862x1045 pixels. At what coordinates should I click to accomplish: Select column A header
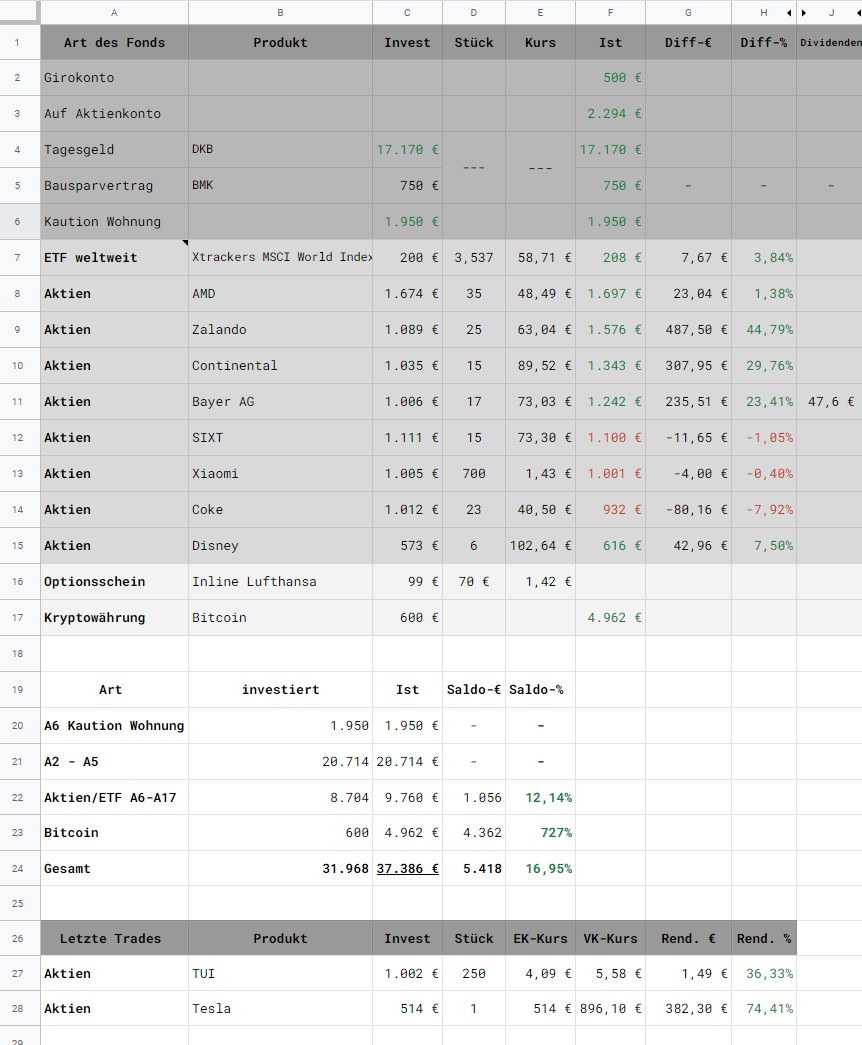pos(114,12)
